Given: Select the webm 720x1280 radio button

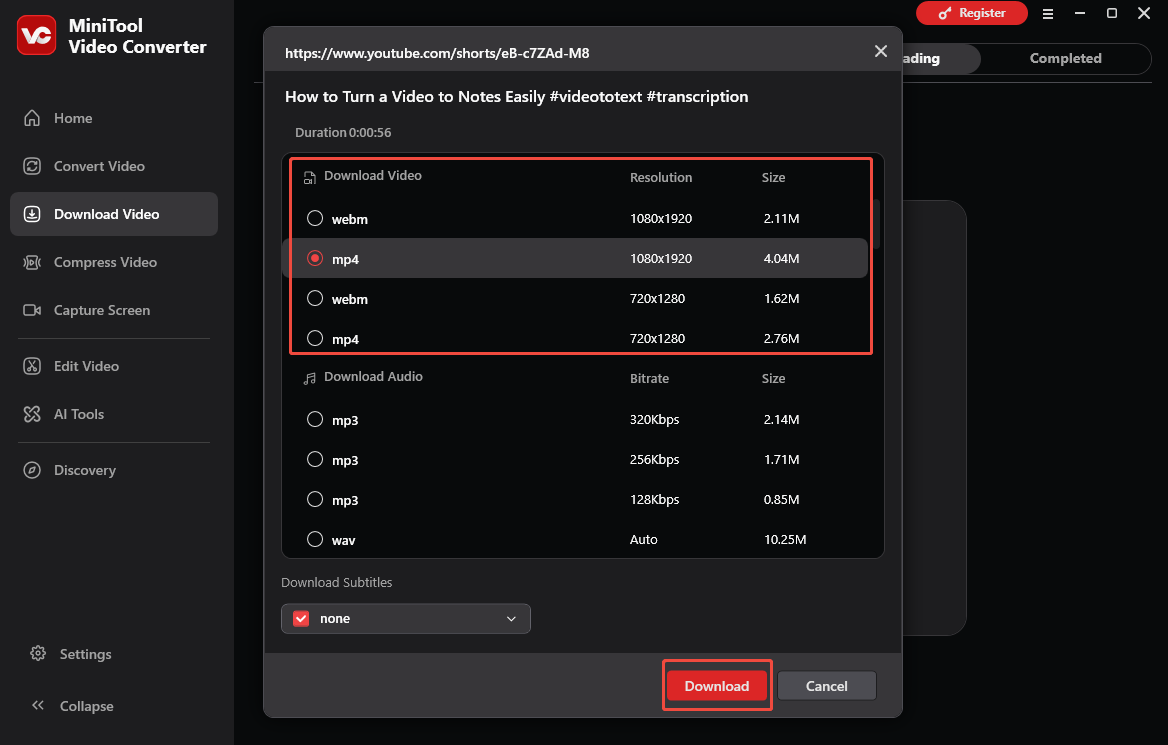Looking at the screenshot, I should 315,298.
